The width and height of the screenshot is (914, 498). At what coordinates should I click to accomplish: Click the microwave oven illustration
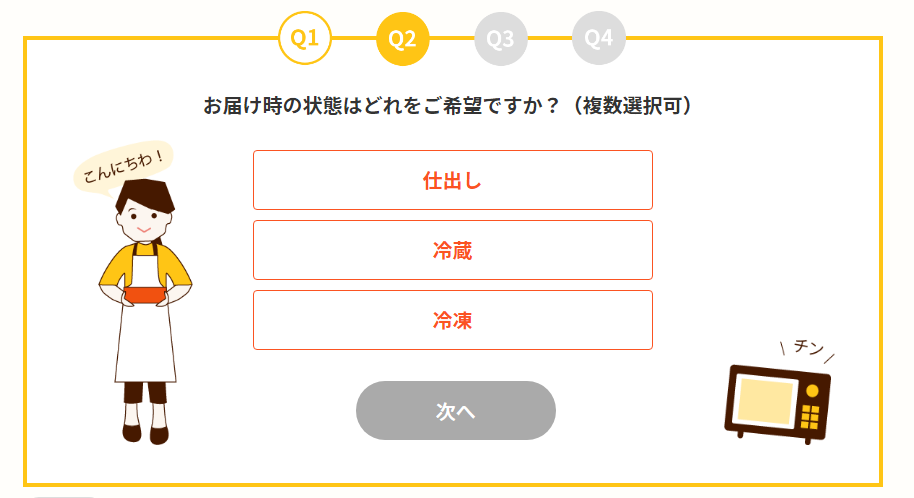click(x=778, y=404)
